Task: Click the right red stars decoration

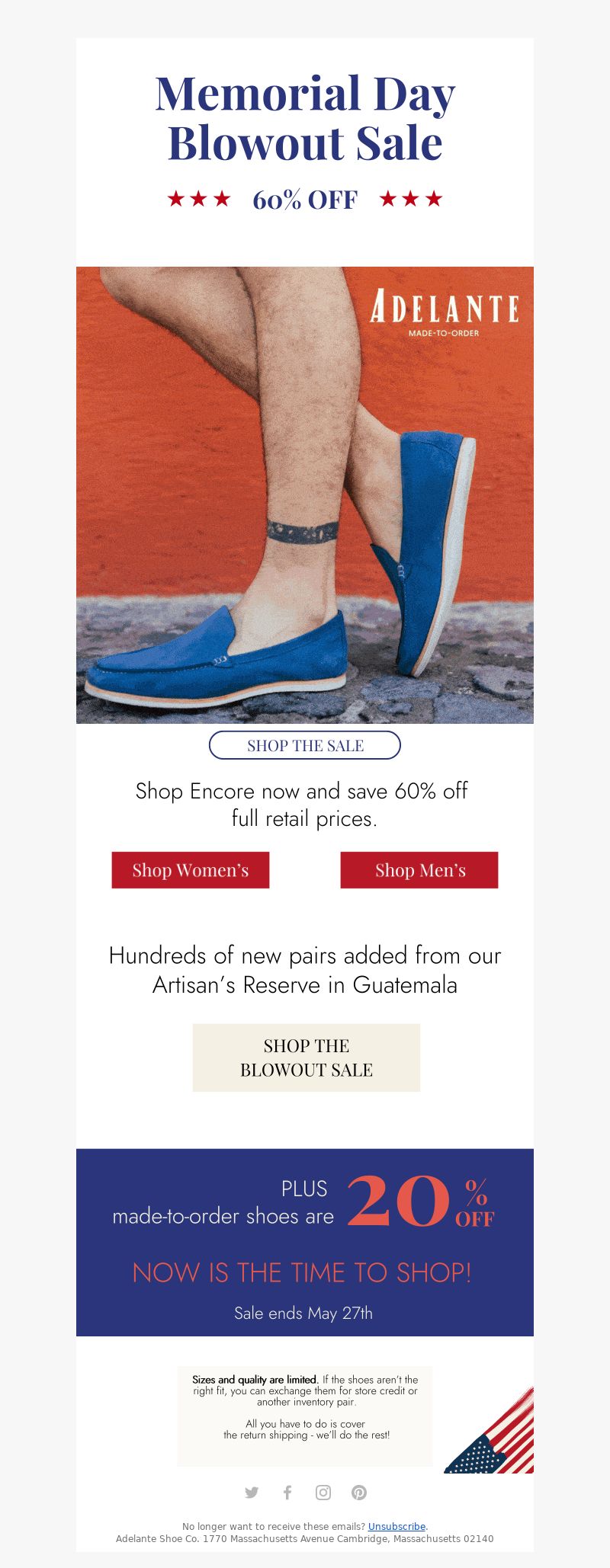Action: point(411,199)
